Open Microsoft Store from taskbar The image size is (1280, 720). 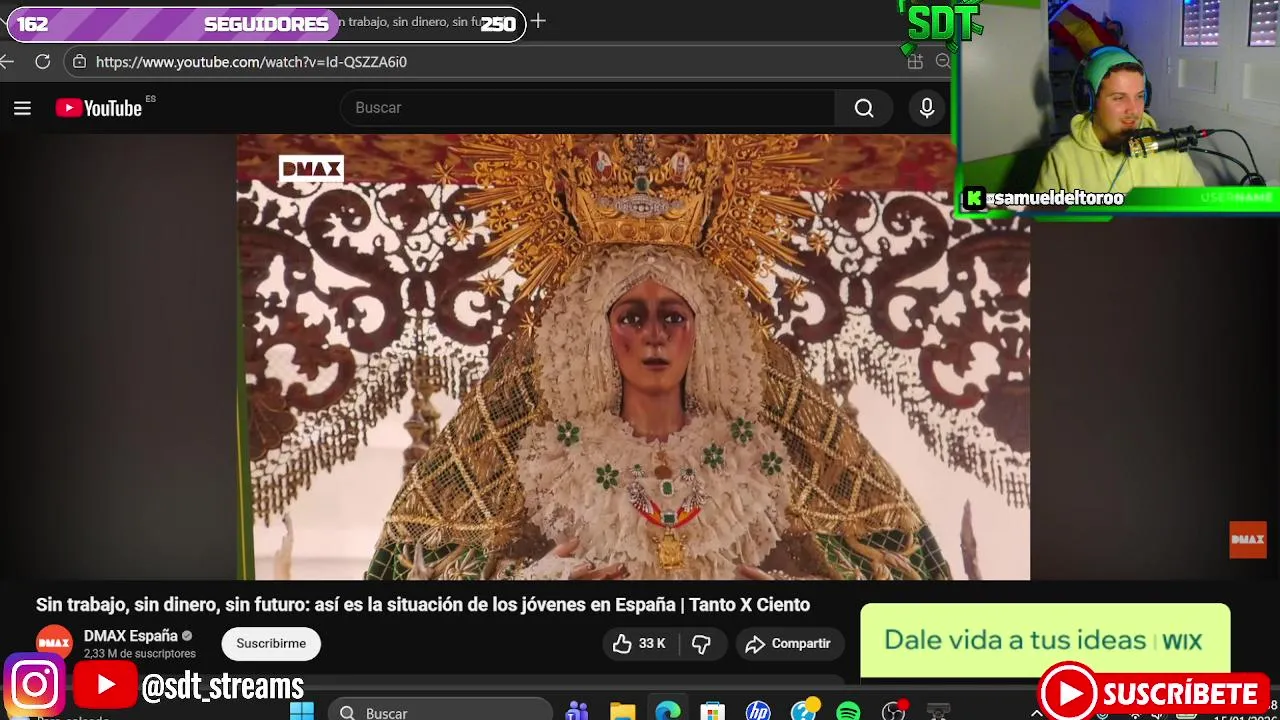click(x=712, y=712)
